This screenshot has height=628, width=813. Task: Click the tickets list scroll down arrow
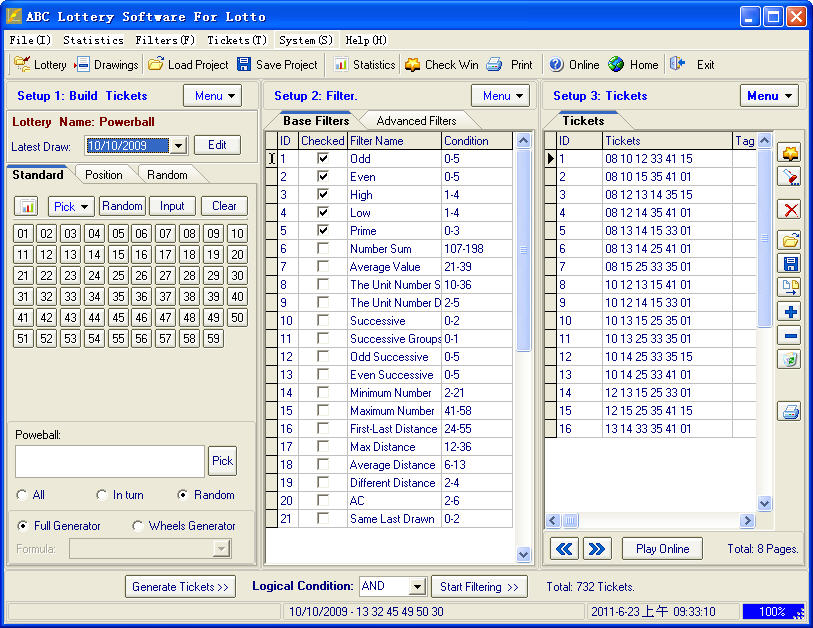pos(764,503)
